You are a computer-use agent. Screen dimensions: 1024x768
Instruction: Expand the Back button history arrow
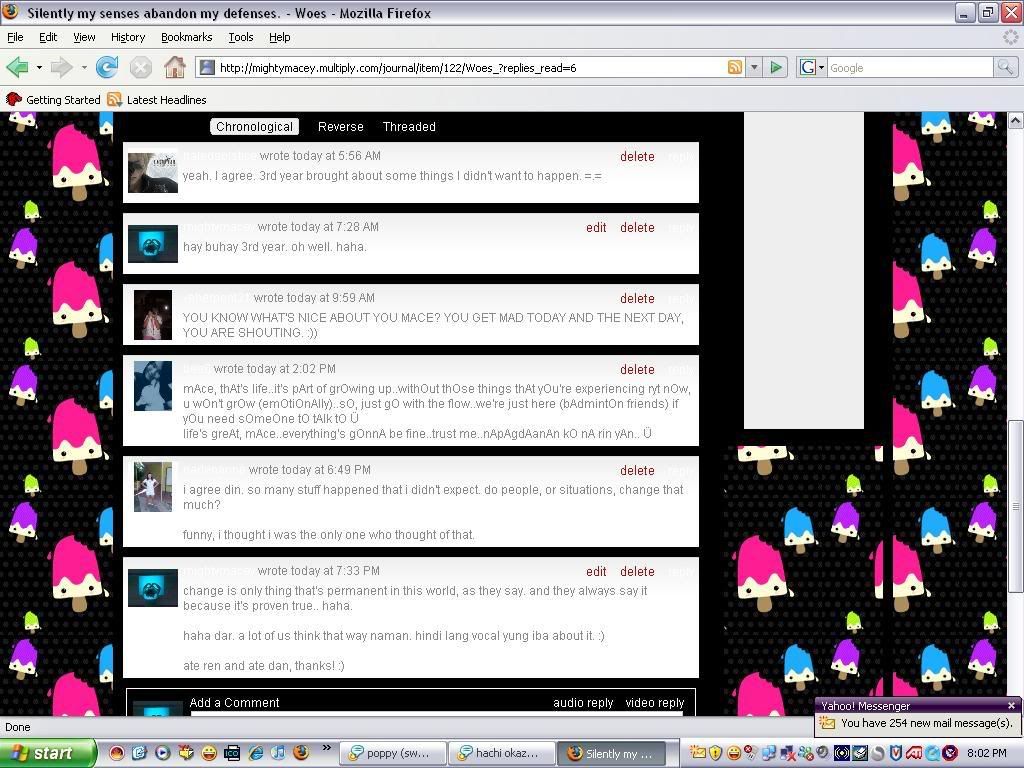pyautogui.click(x=39, y=68)
